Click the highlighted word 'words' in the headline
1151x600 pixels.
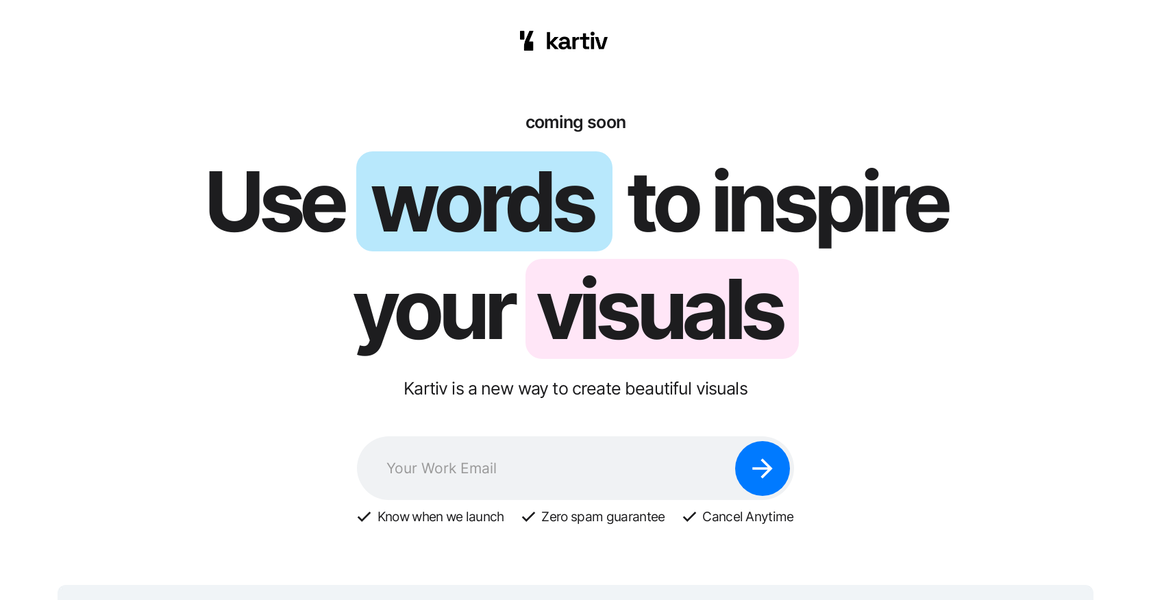pyautogui.click(x=484, y=201)
